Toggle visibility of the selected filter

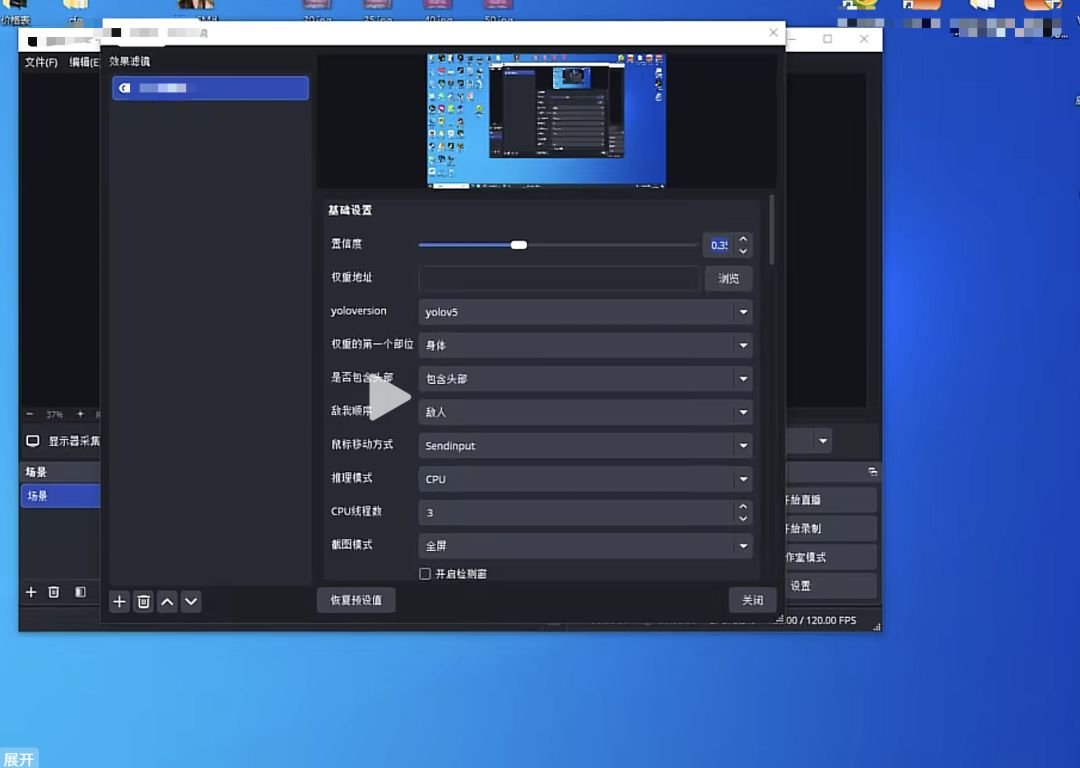[x=125, y=88]
